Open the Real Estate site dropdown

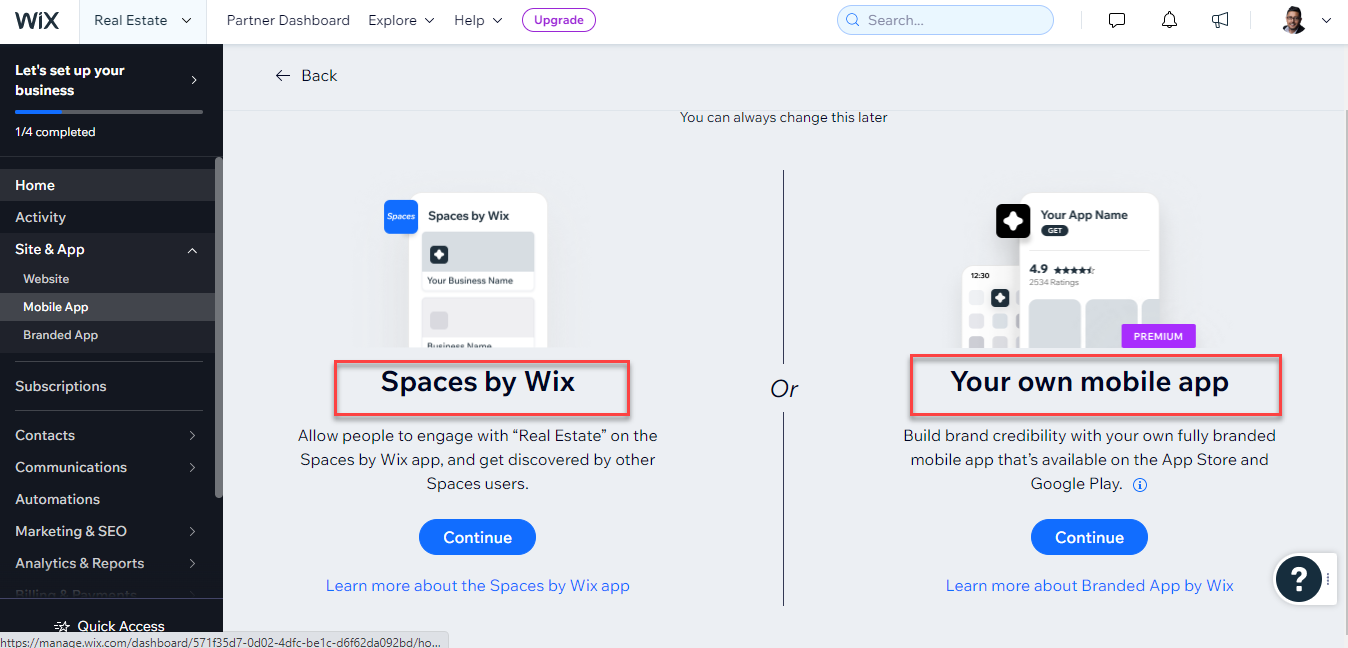[x=142, y=20]
